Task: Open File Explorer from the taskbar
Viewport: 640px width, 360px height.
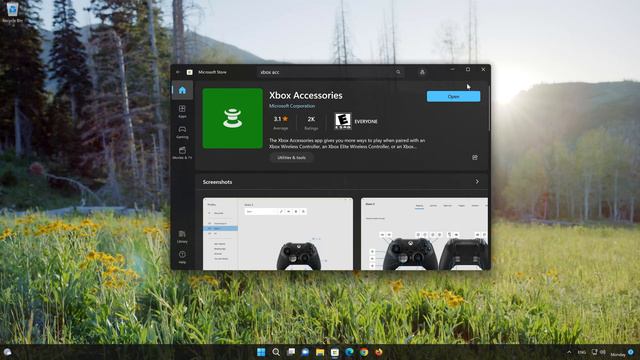Action: tap(320, 352)
